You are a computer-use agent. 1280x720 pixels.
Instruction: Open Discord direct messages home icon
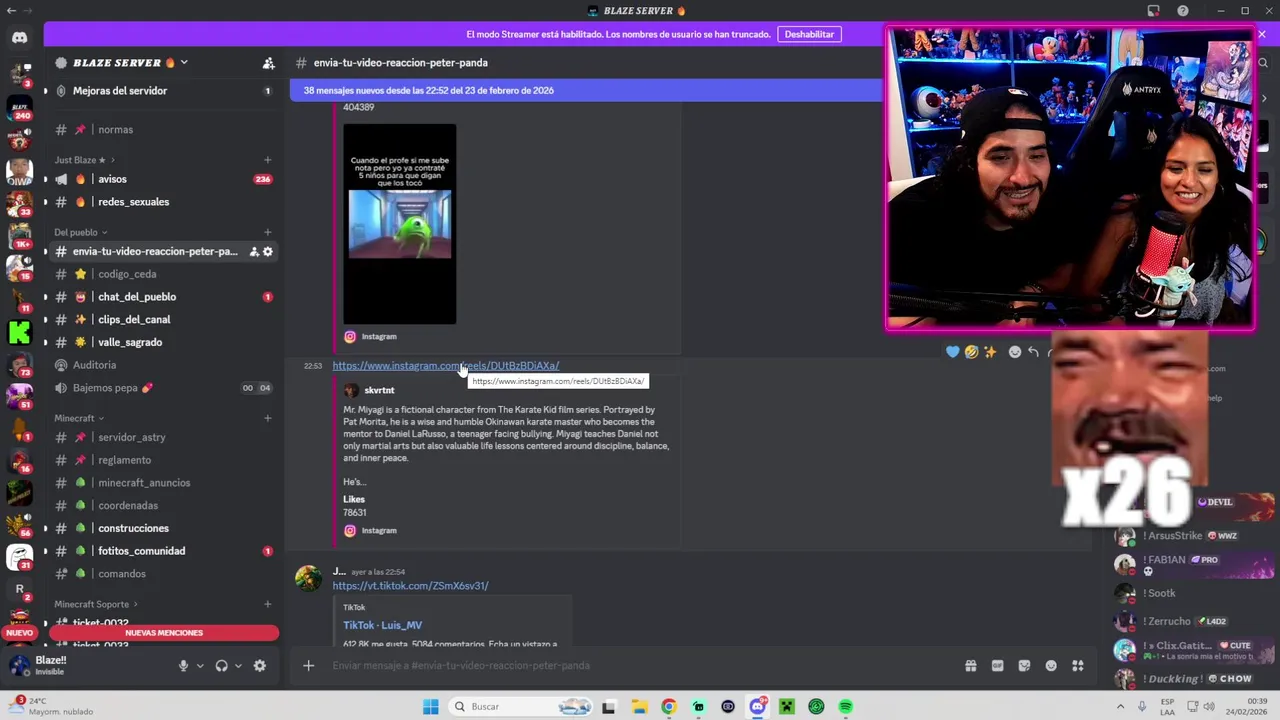click(x=19, y=38)
